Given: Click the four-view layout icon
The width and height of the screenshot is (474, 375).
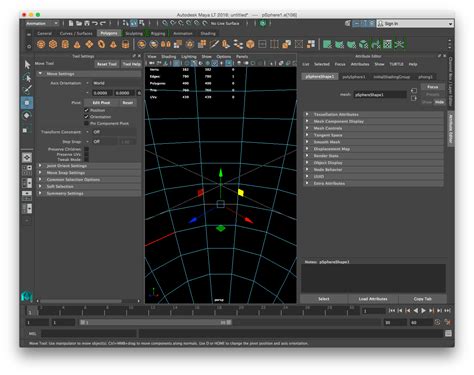Looking at the screenshot, I should (x=27, y=170).
